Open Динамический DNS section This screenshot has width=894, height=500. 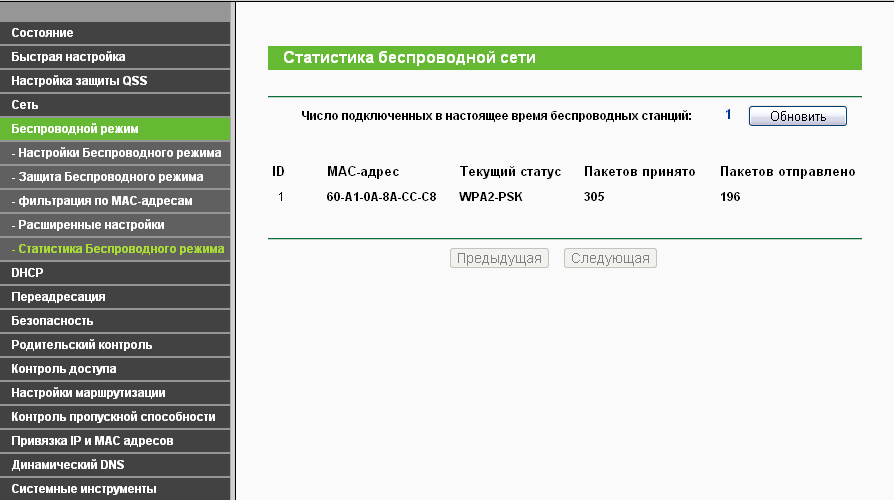click(x=115, y=464)
